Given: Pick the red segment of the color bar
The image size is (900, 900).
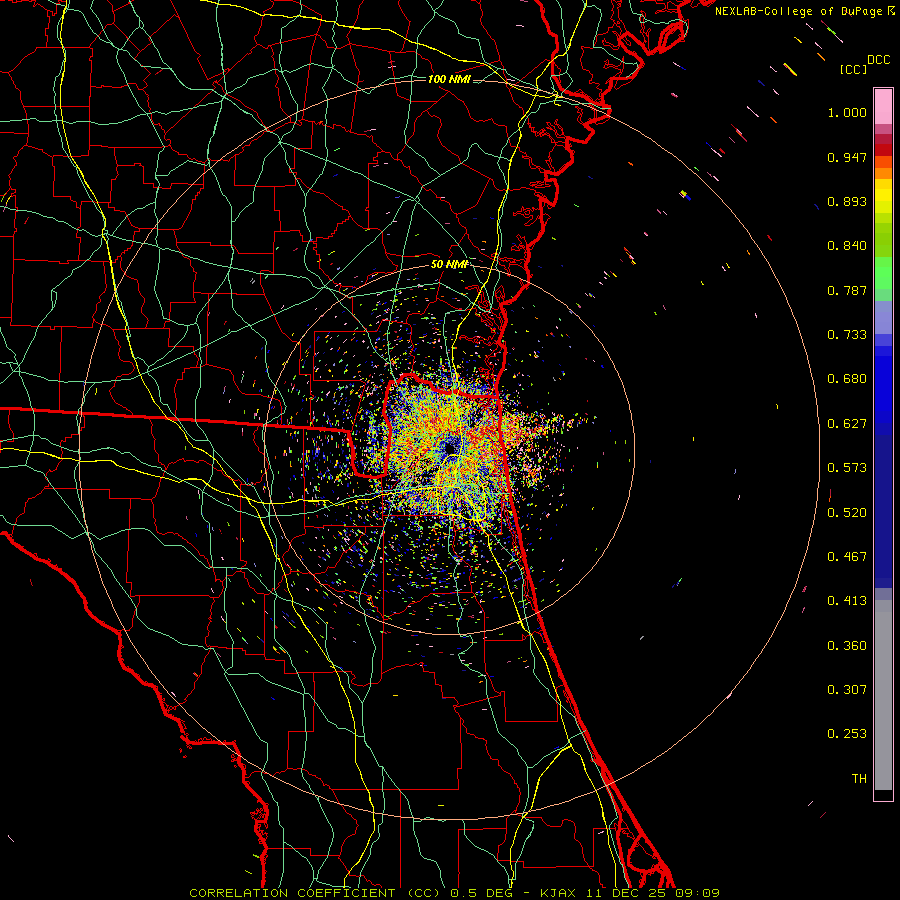Looking at the screenshot, I should (x=883, y=150).
